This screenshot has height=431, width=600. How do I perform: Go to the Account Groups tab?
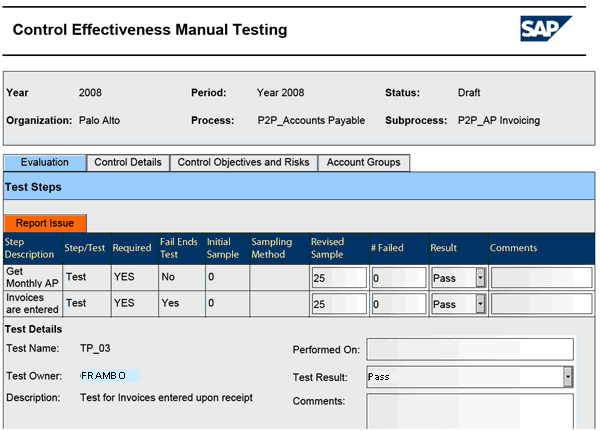pyautogui.click(x=363, y=162)
